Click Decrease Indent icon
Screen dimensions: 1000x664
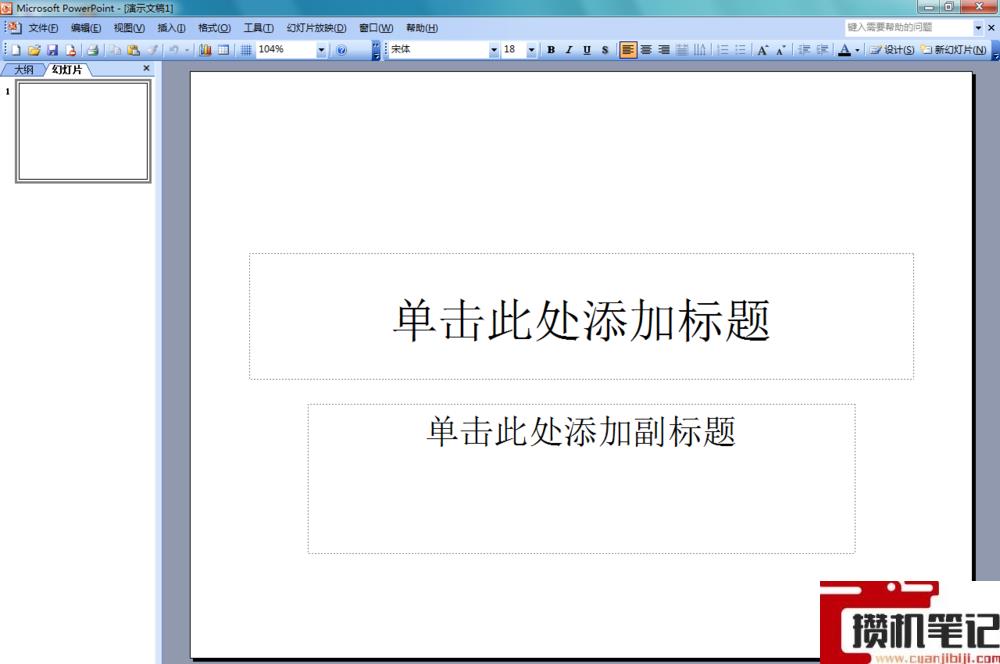pos(804,50)
